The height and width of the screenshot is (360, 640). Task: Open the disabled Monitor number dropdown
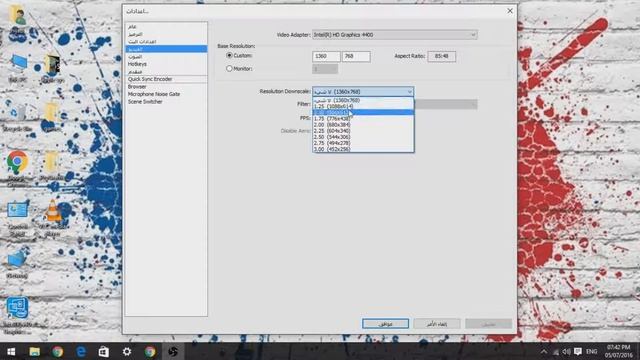coord(325,69)
